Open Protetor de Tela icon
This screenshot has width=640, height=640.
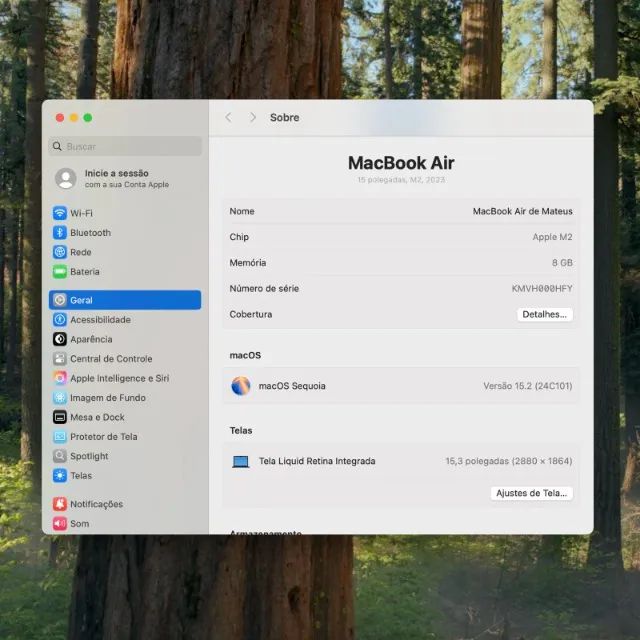[60, 437]
